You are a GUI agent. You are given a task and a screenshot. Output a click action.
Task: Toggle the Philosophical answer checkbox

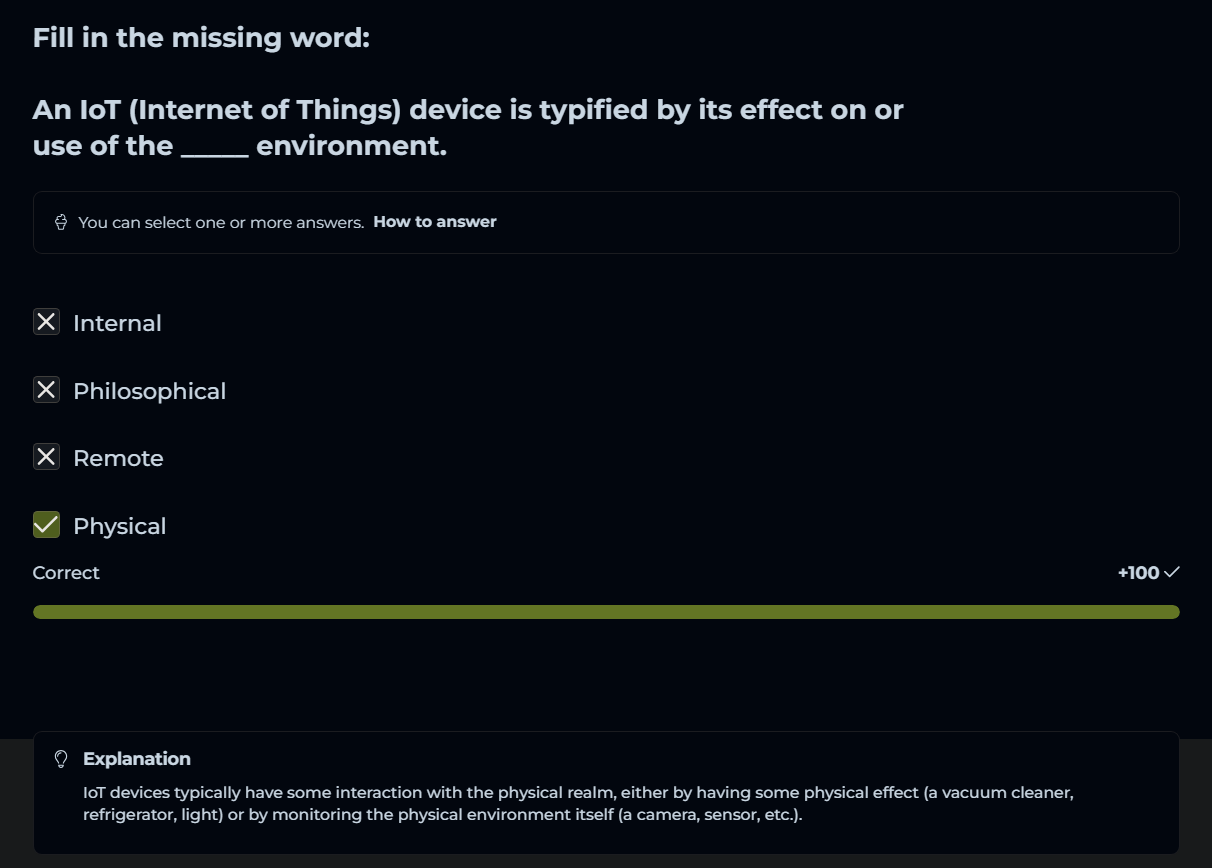(x=46, y=390)
